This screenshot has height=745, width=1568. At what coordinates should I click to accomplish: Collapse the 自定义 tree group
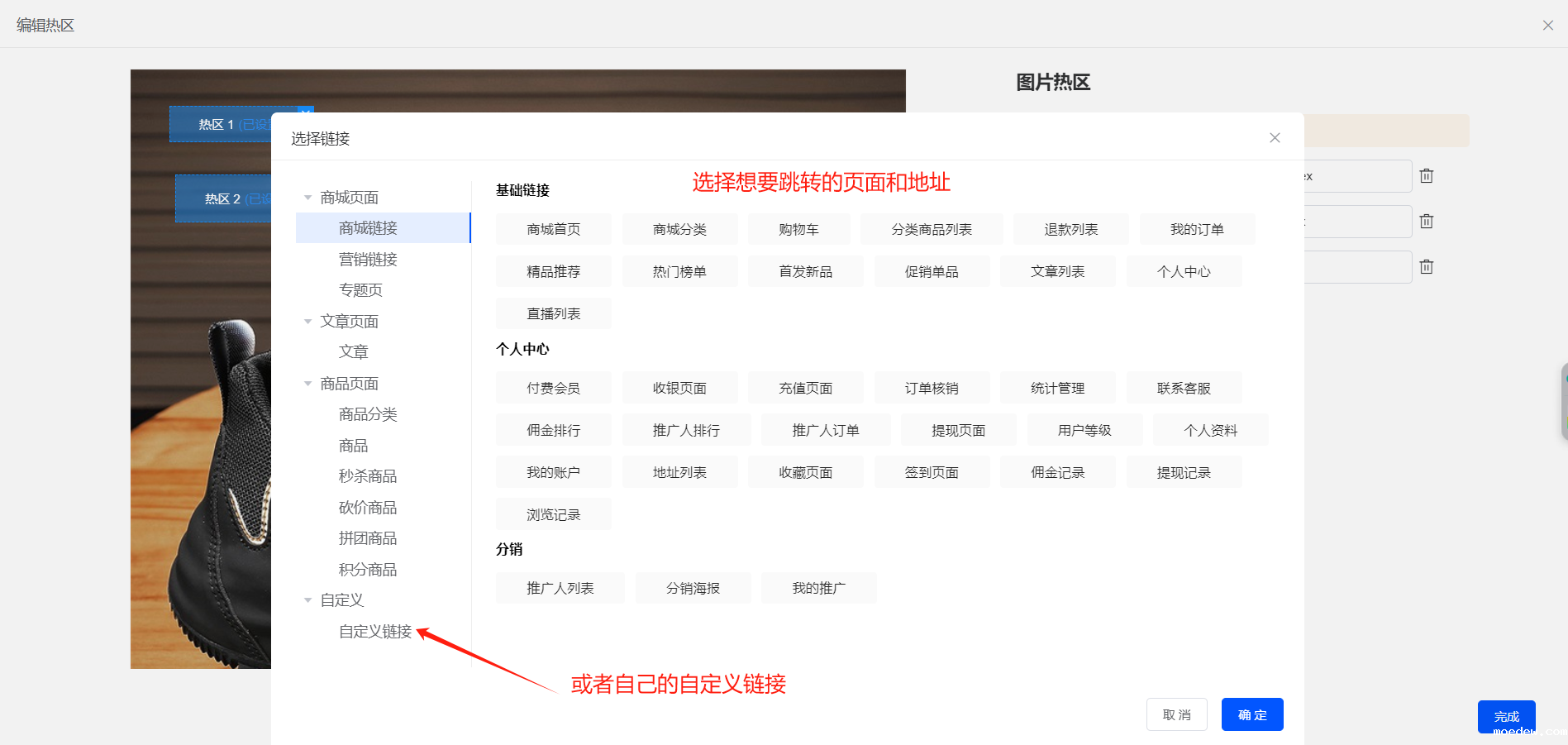[308, 600]
